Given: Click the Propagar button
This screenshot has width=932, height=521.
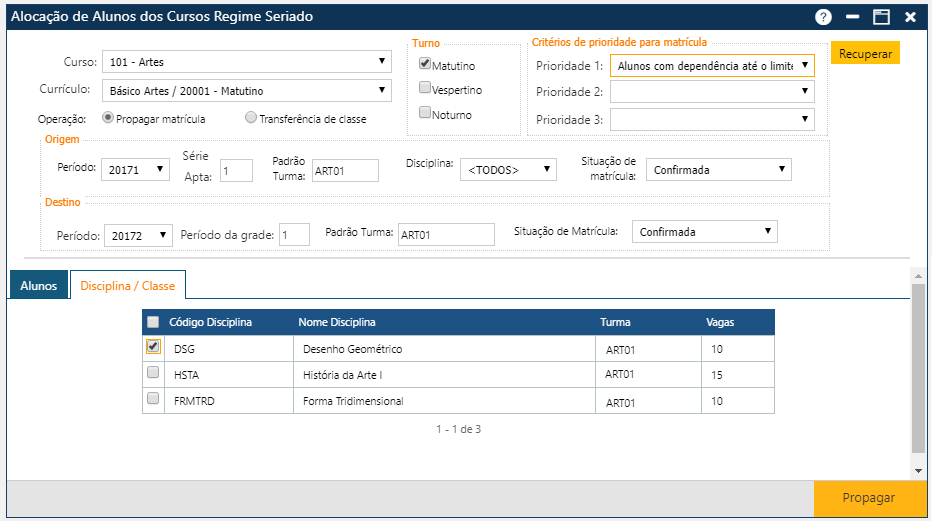Looking at the screenshot, I should pyautogui.click(x=868, y=498).
